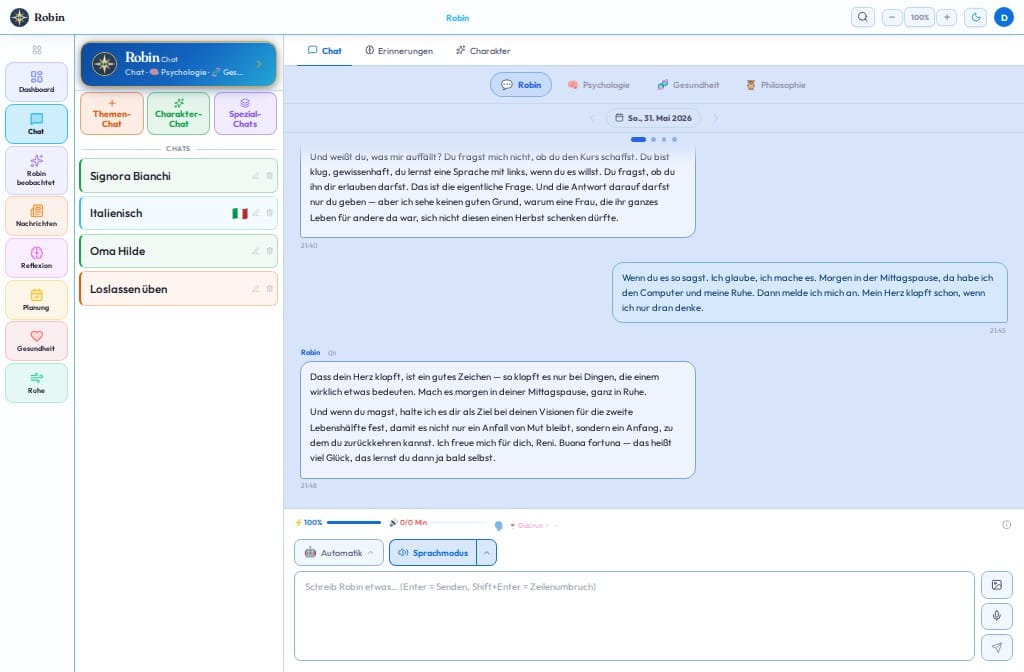1024x672 pixels.
Task: Open Gesundheit heart sidebar icon
Action: [37, 341]
